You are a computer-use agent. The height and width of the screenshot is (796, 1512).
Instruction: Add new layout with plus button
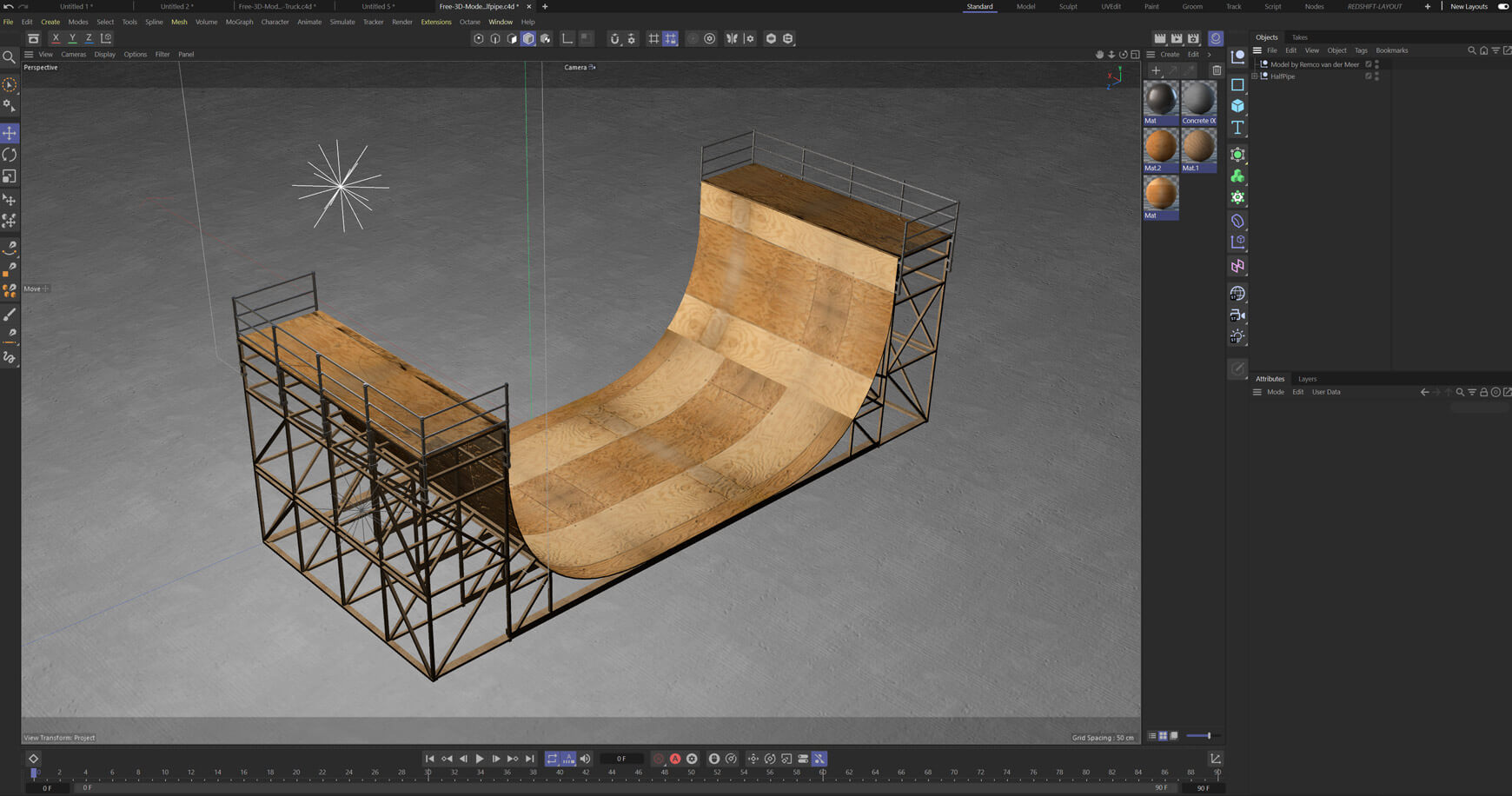coord(1427,6)
